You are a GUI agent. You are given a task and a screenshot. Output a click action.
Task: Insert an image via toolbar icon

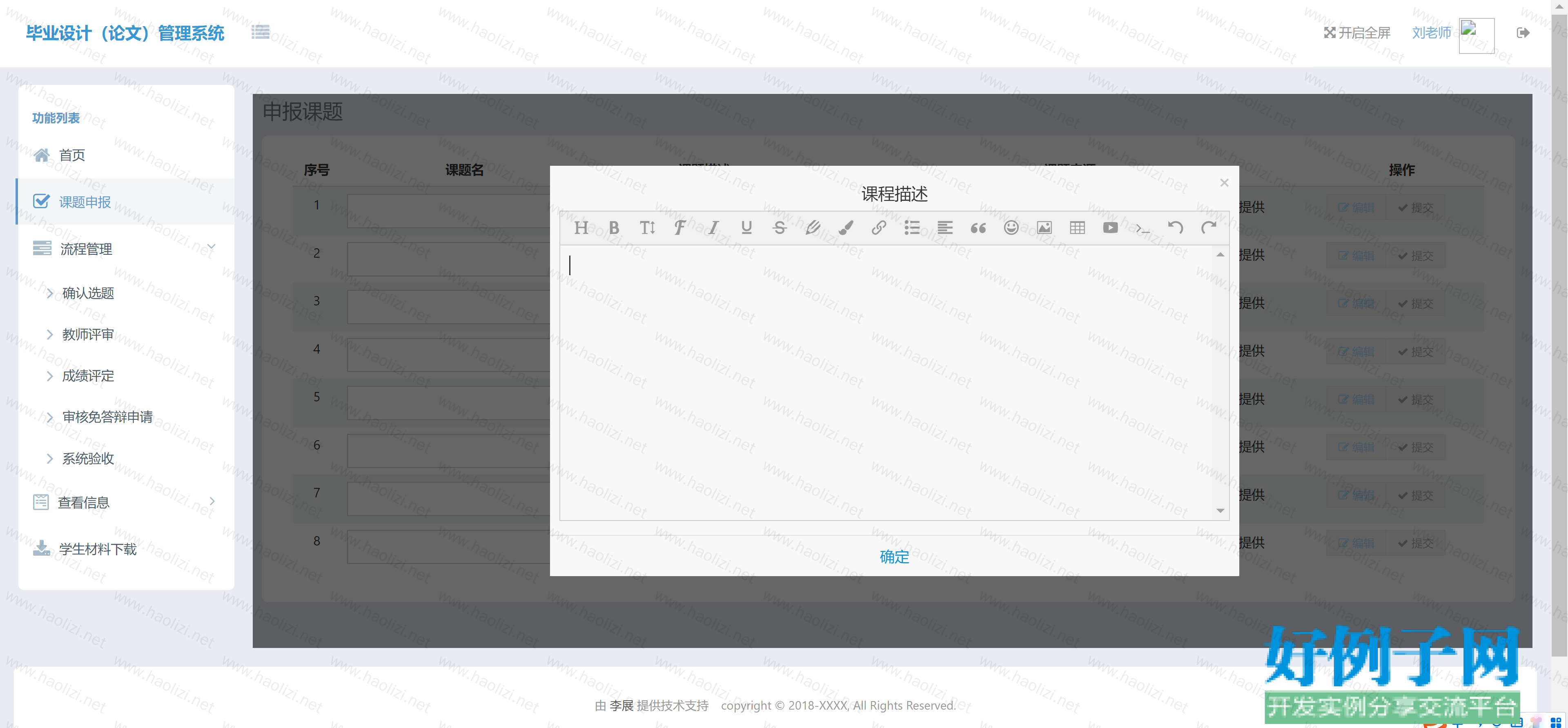pyautogui.click(x=1044, y=228)
